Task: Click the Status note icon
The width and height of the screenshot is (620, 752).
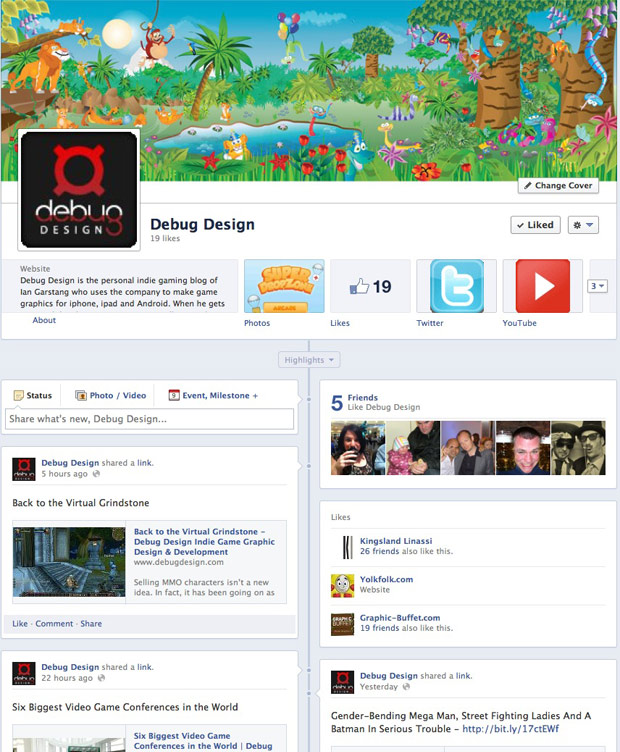Action: (19, 396)
